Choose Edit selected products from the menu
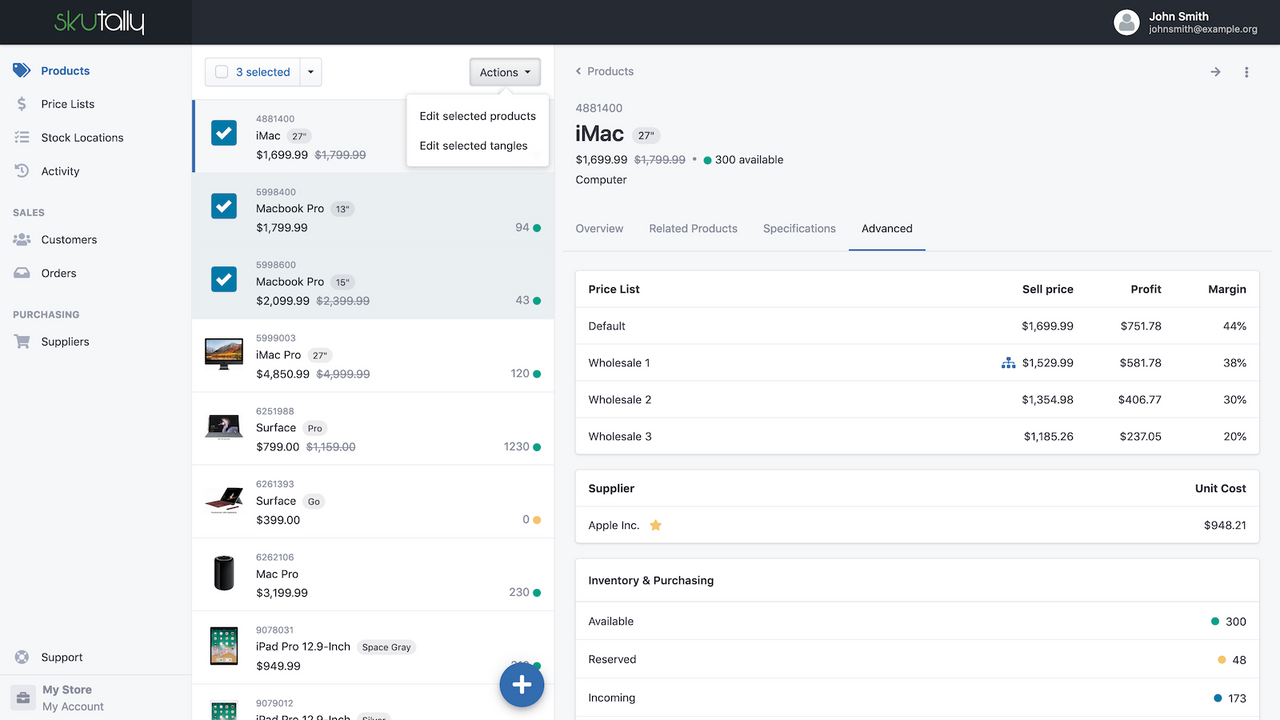This screenshot has height=720, width=1280. (x=477, y=116)
